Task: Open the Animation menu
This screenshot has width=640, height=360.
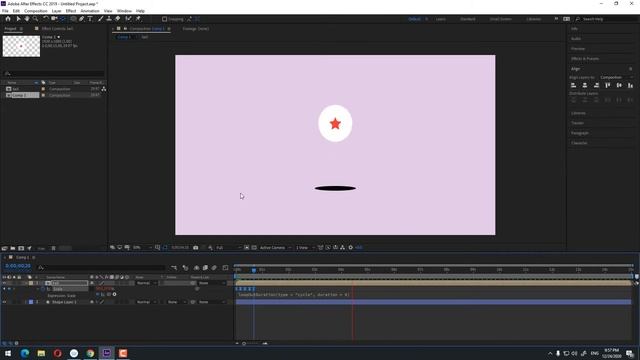Action: [90, 11]
